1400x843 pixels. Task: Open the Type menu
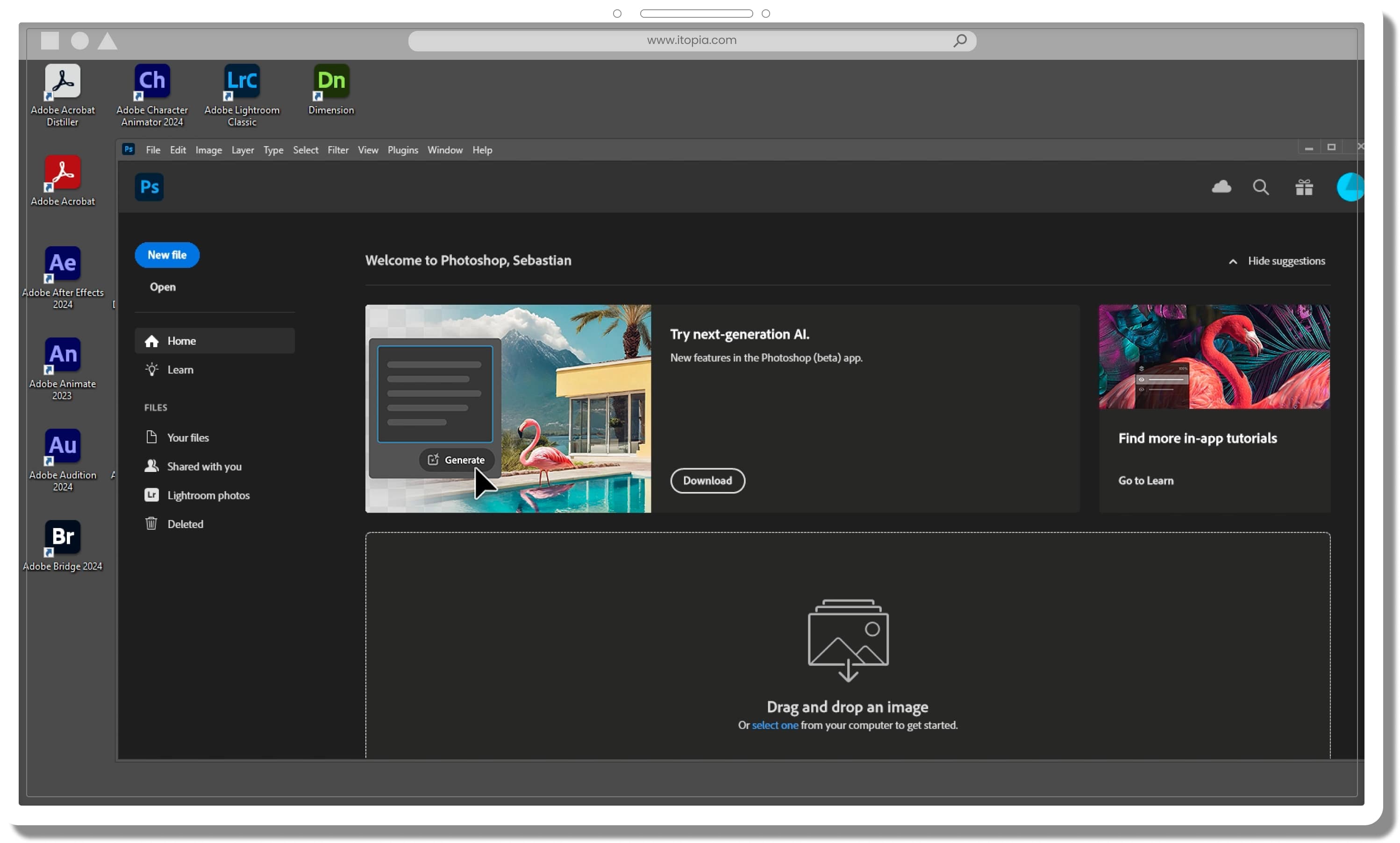click(x=273, y=150)
